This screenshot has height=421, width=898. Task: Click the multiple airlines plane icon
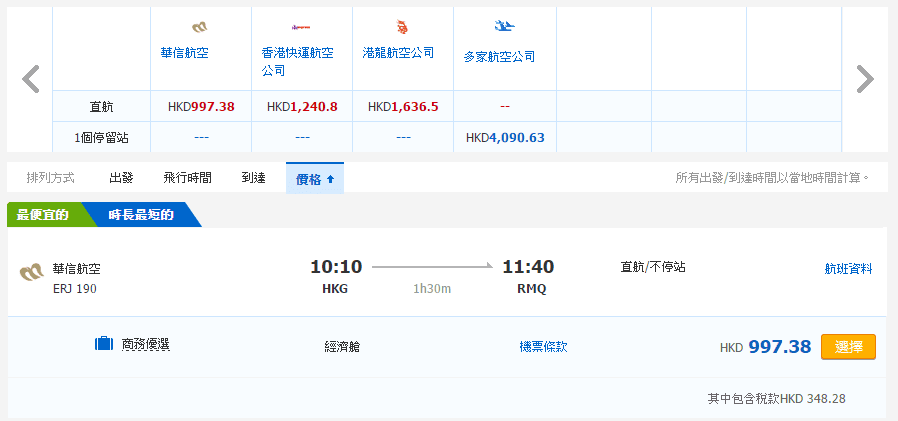[x=504, y=27]
